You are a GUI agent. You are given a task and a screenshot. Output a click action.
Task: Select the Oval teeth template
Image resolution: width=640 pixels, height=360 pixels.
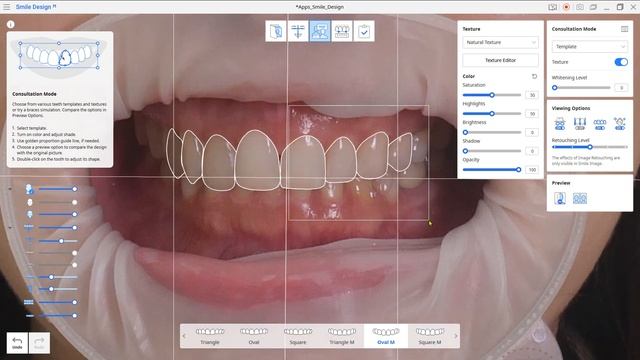tap(254, 336)
